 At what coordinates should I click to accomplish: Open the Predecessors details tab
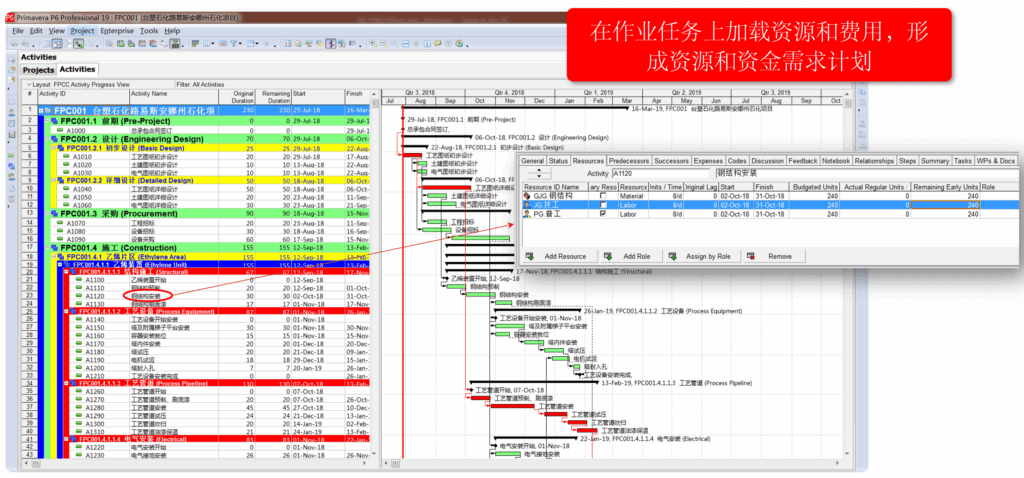(x=628, y=161)
